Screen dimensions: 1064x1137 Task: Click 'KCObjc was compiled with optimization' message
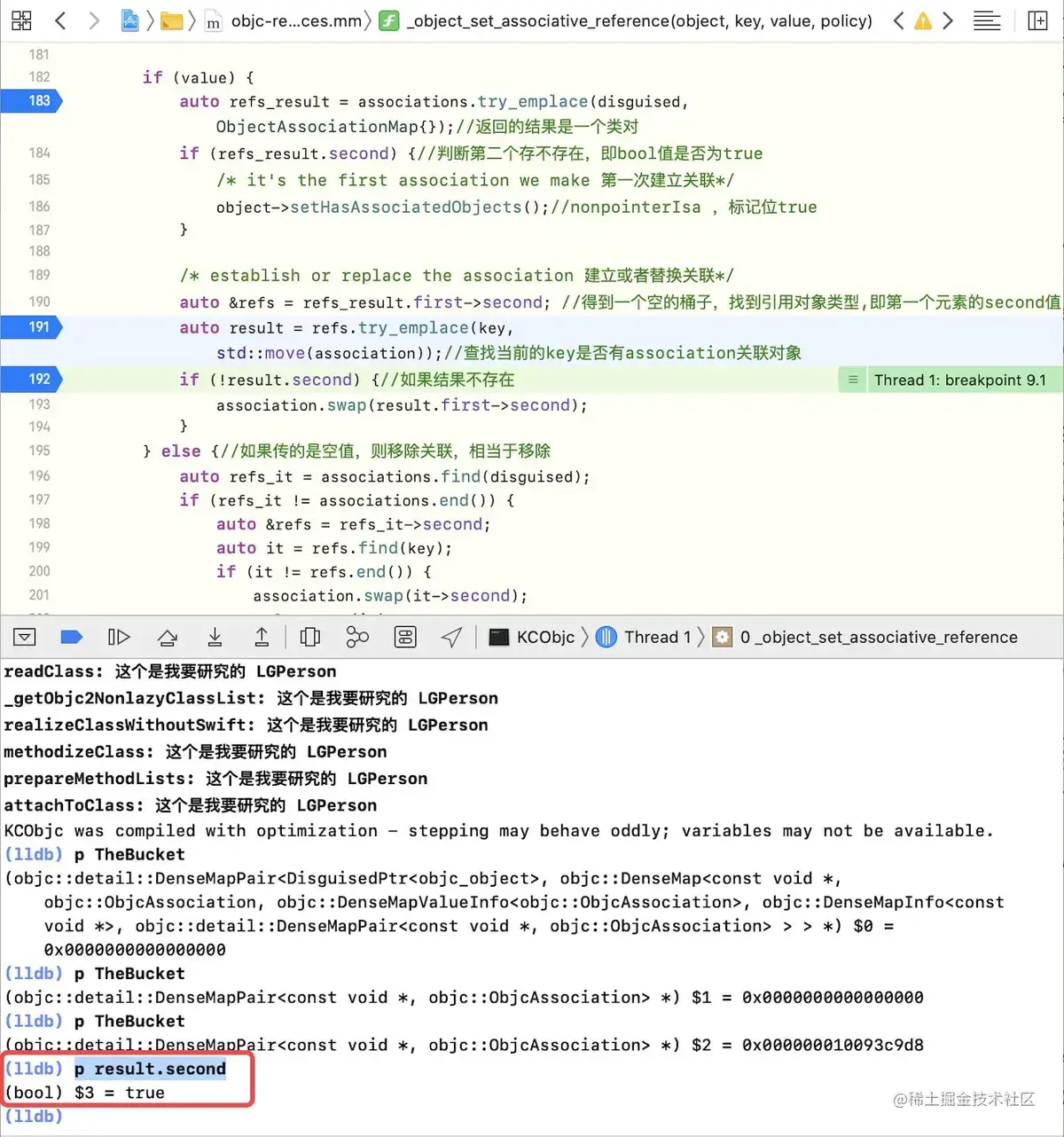(498, 831)
